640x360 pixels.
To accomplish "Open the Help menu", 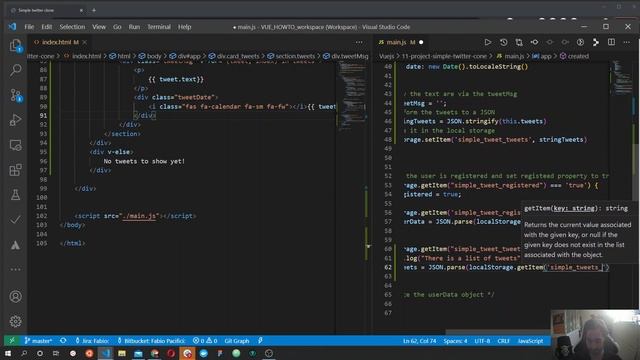I will click(184, 27).
